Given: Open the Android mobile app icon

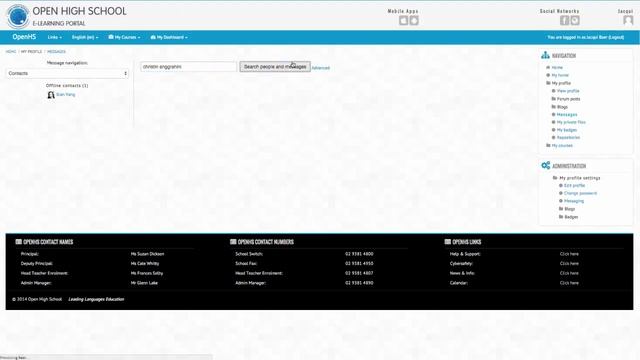Looking at the screenshot, I should [x=414, y=20].
